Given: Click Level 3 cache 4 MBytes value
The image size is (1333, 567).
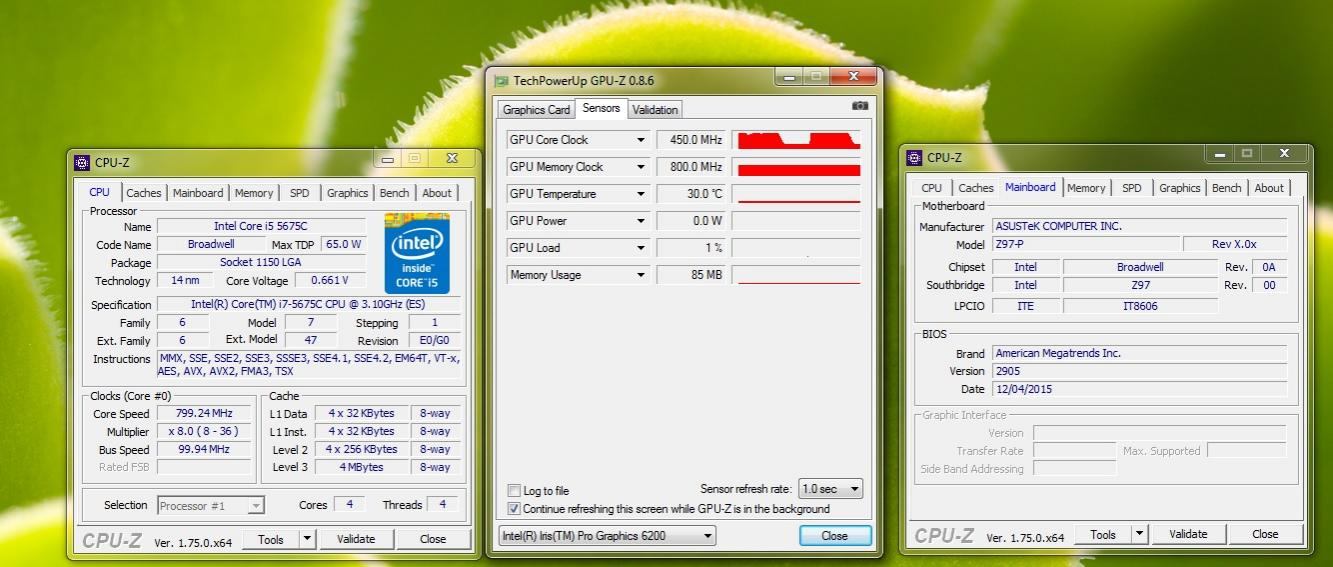Looking at the screenshot, I should pos(362,467).
